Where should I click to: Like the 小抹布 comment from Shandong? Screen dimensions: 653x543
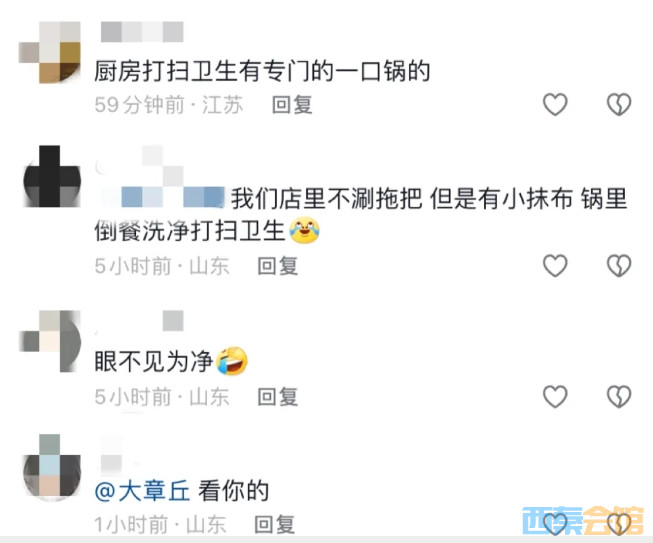555,266
